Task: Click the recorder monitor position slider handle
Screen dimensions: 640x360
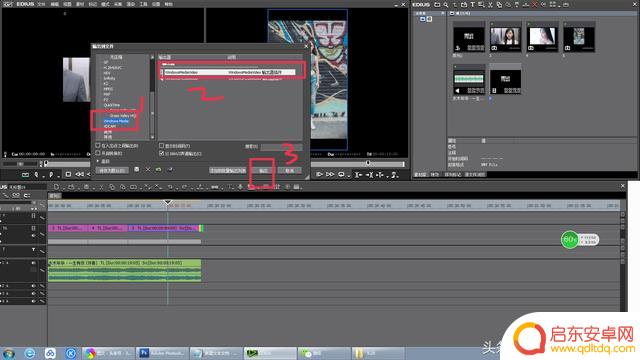Action: pyautogui.click(x=368, y=163)
